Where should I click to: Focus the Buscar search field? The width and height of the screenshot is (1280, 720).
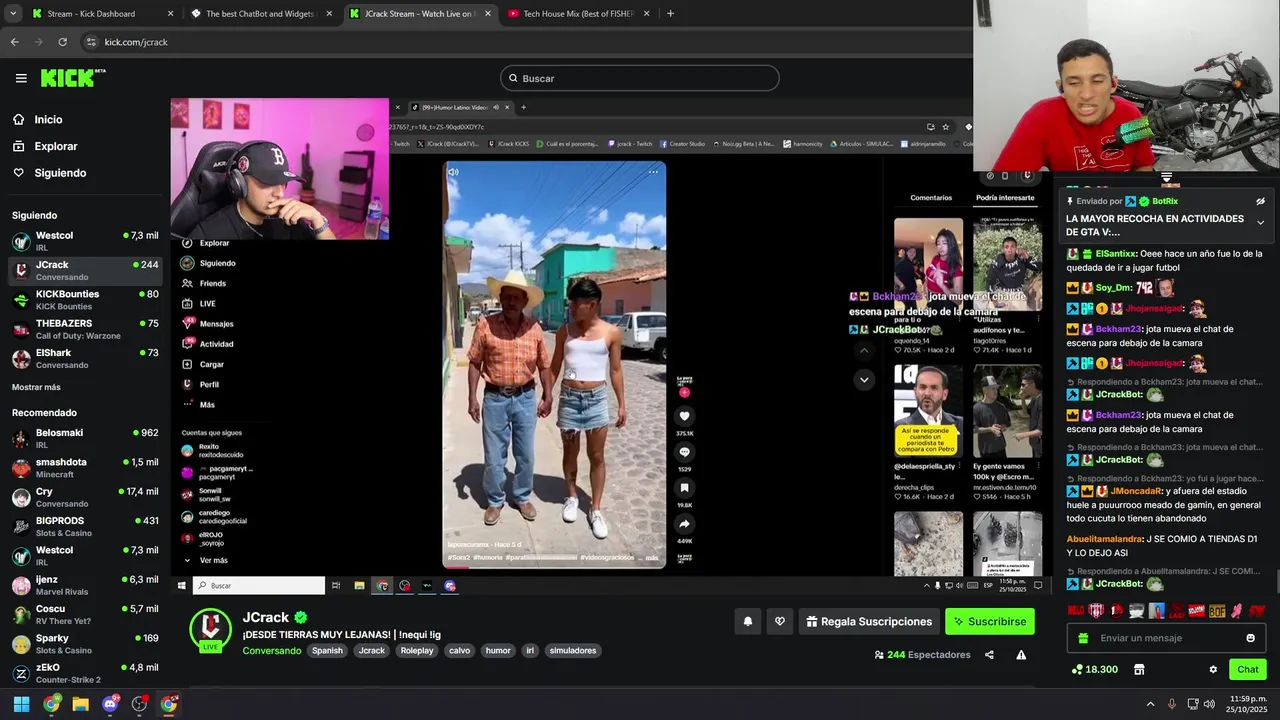[x=640, y=78]
